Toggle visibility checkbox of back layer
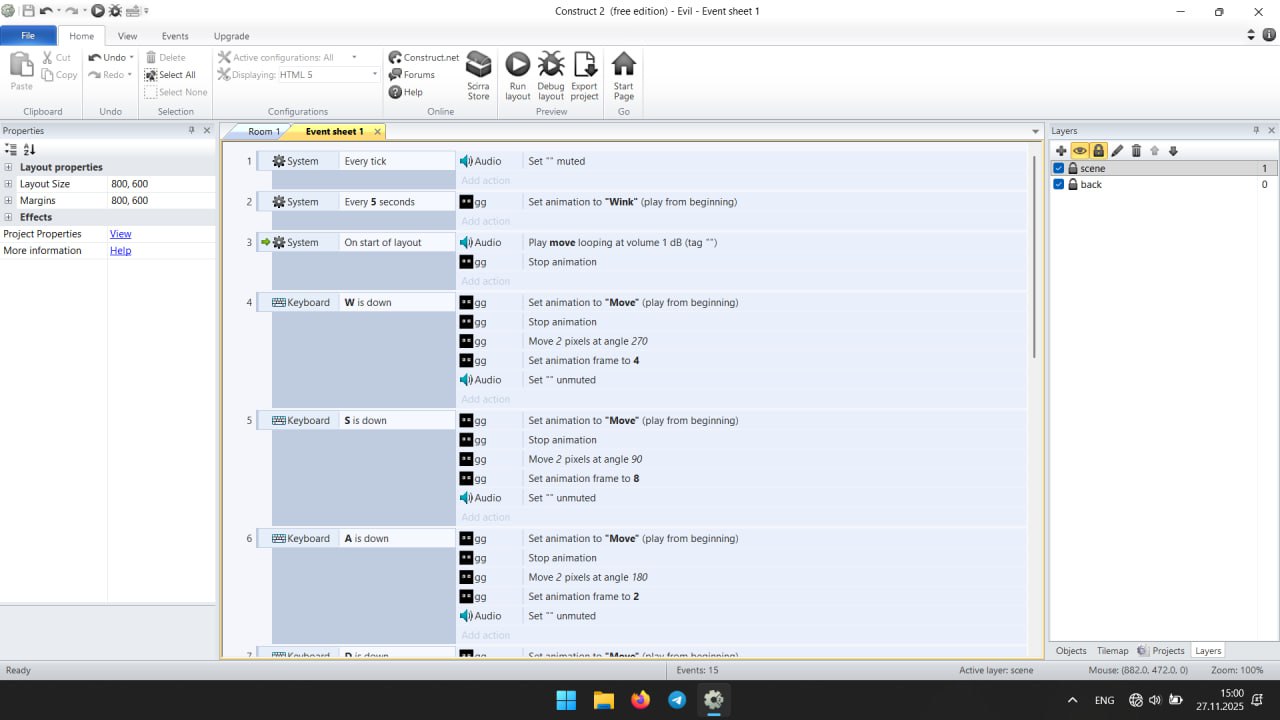This screenshot has width=1280, height=720. [x=1059, y=185]
